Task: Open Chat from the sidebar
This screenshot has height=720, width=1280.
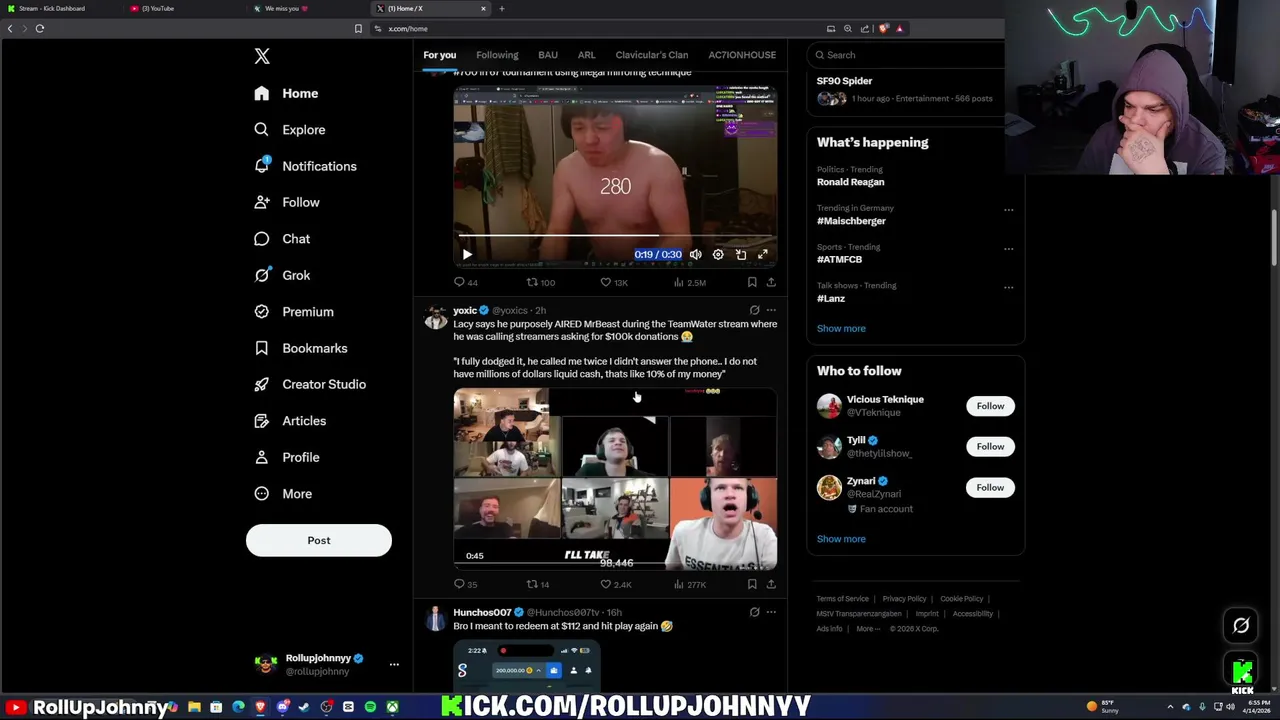Action: (282, 239)
